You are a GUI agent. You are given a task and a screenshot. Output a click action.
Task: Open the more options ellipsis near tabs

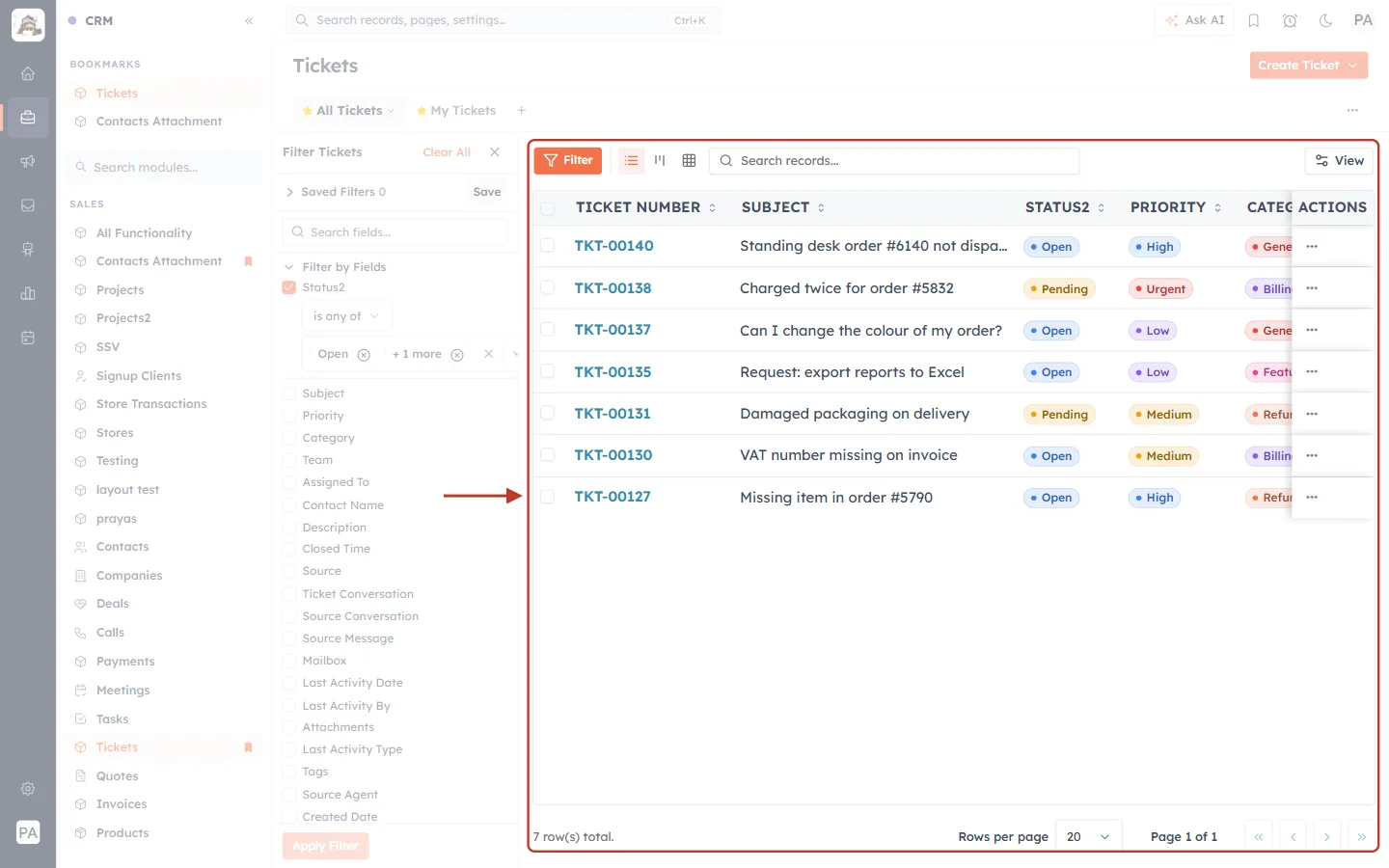pos(1352,111)
